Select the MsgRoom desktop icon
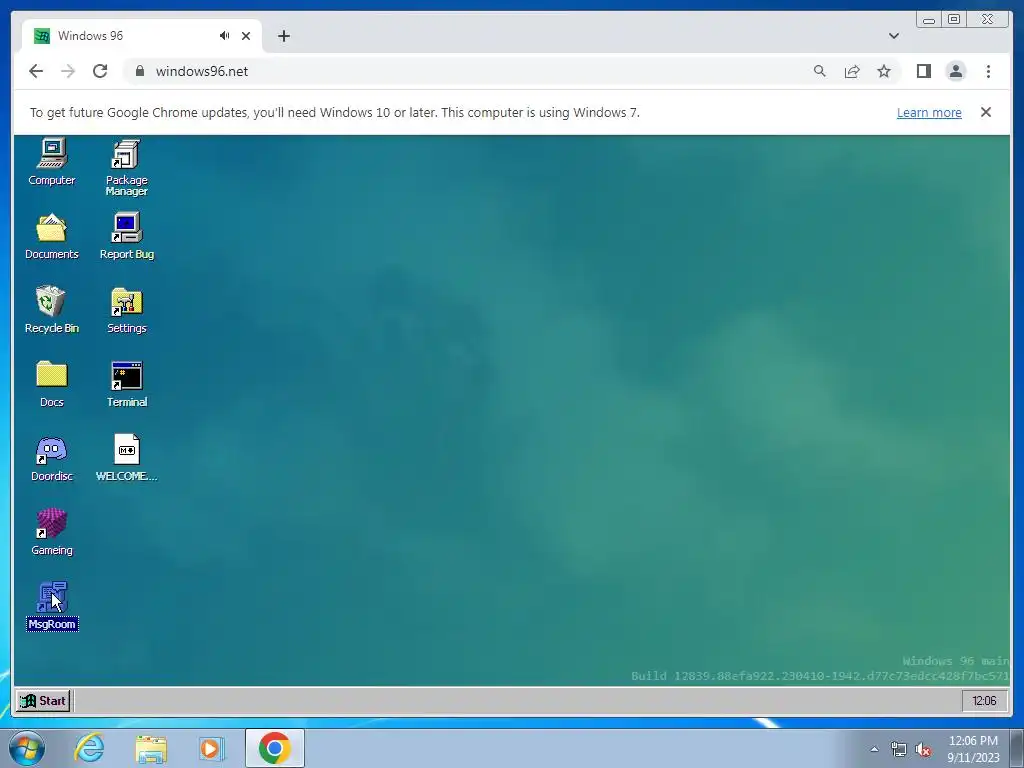Image resolution: width=1024 pixels, height=768 pixels. click(x=52, y=605)
